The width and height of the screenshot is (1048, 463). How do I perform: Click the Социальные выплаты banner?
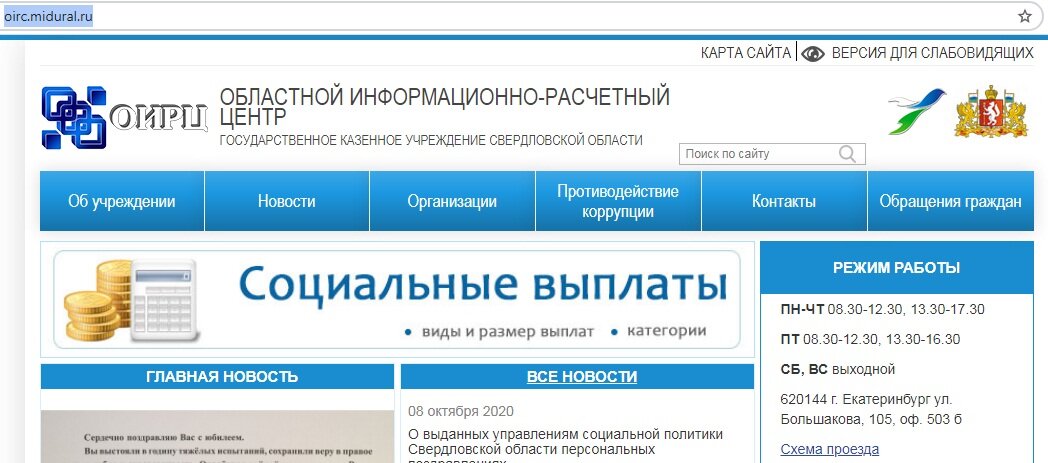click(397, 299)
